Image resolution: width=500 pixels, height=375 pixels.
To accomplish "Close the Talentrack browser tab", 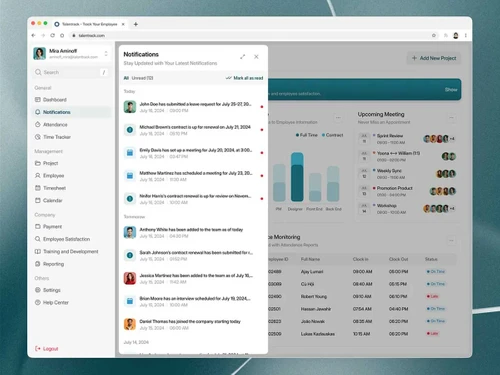I will [123, 24].
